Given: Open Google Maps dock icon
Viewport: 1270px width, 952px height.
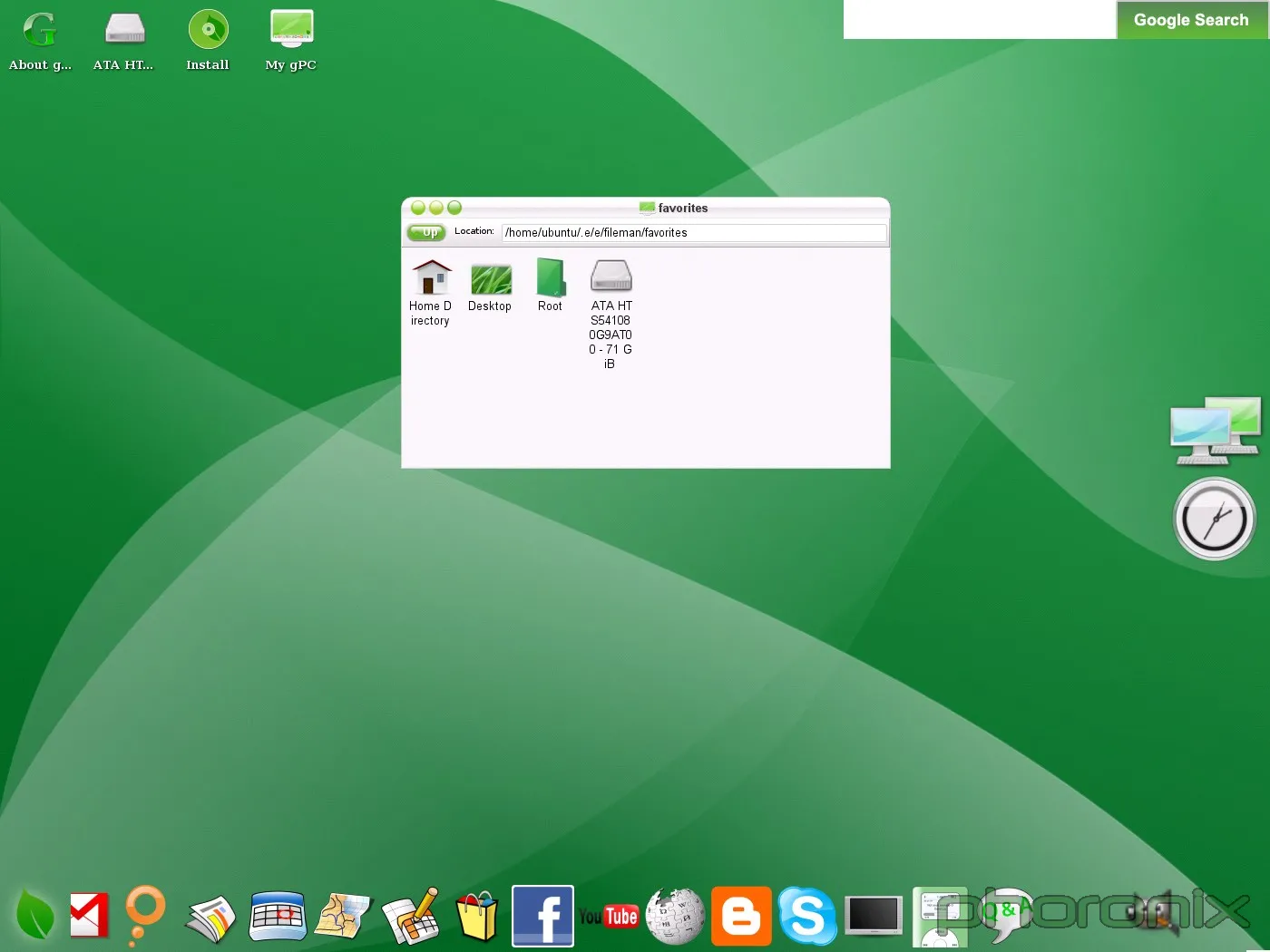Looking at the screenshot, I should click(343, 917).
